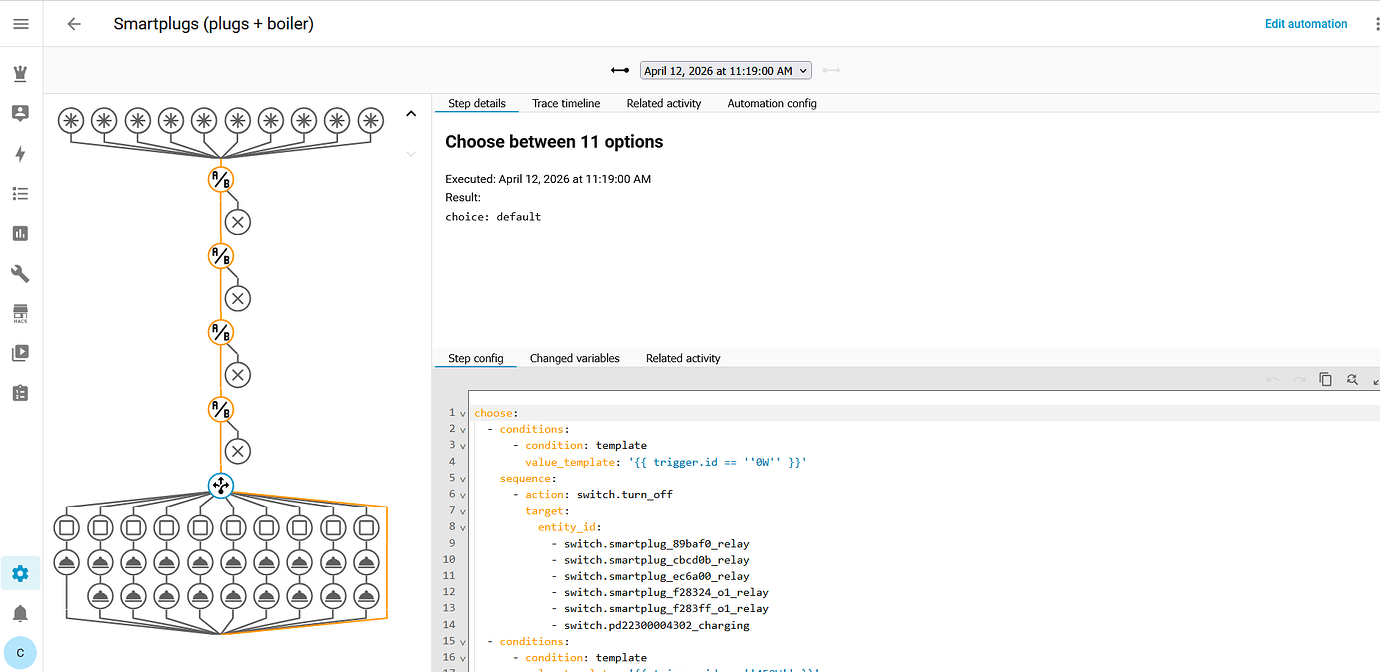
Task: Select the highlighted choose node with arrows
Action: 220,486
